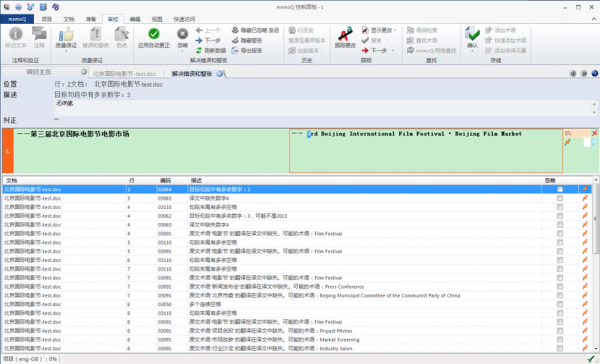Click the export report icon
The image size is (600, 364).
click(235, 51)
